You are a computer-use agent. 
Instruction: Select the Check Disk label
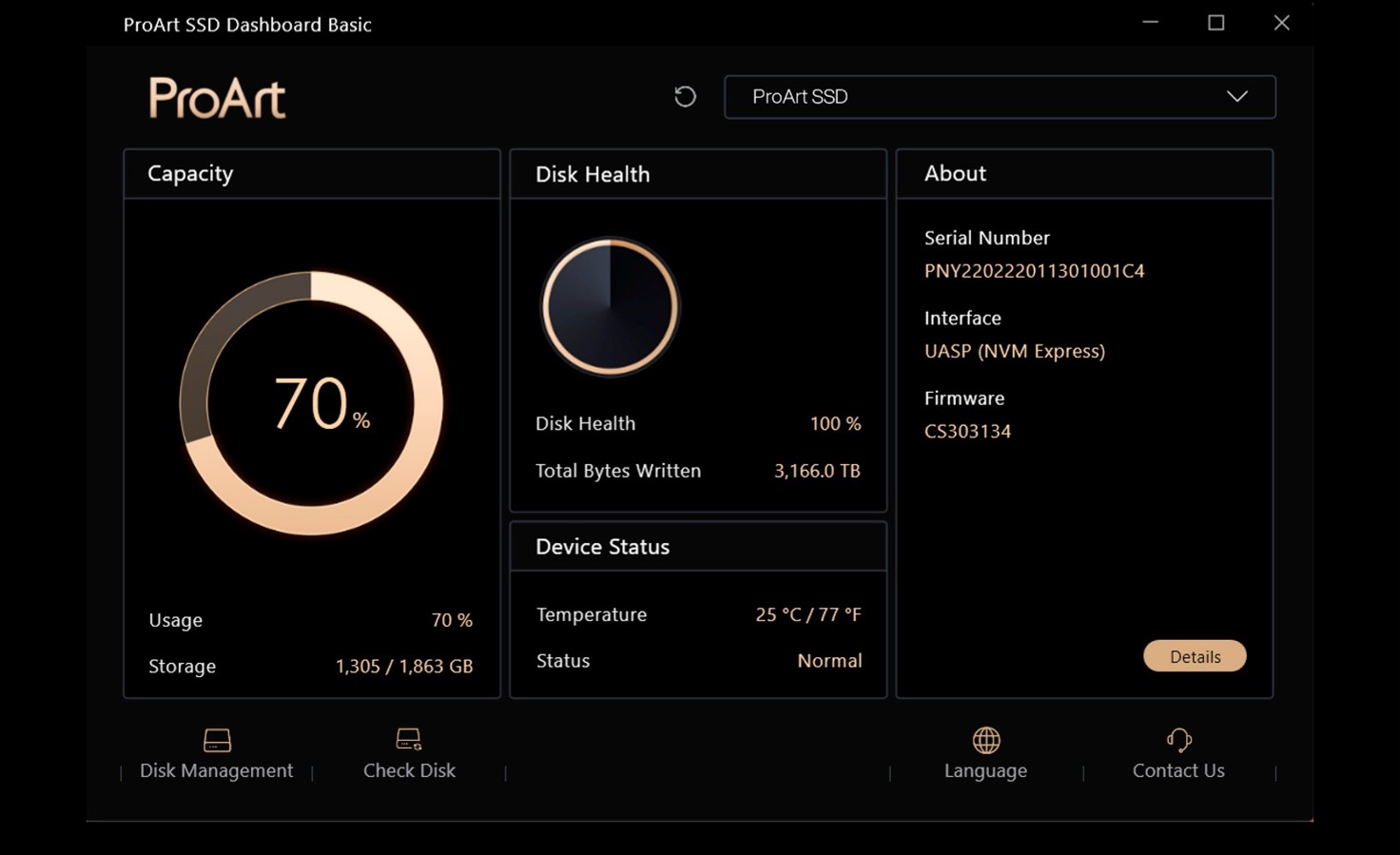[x=409, y=770]
